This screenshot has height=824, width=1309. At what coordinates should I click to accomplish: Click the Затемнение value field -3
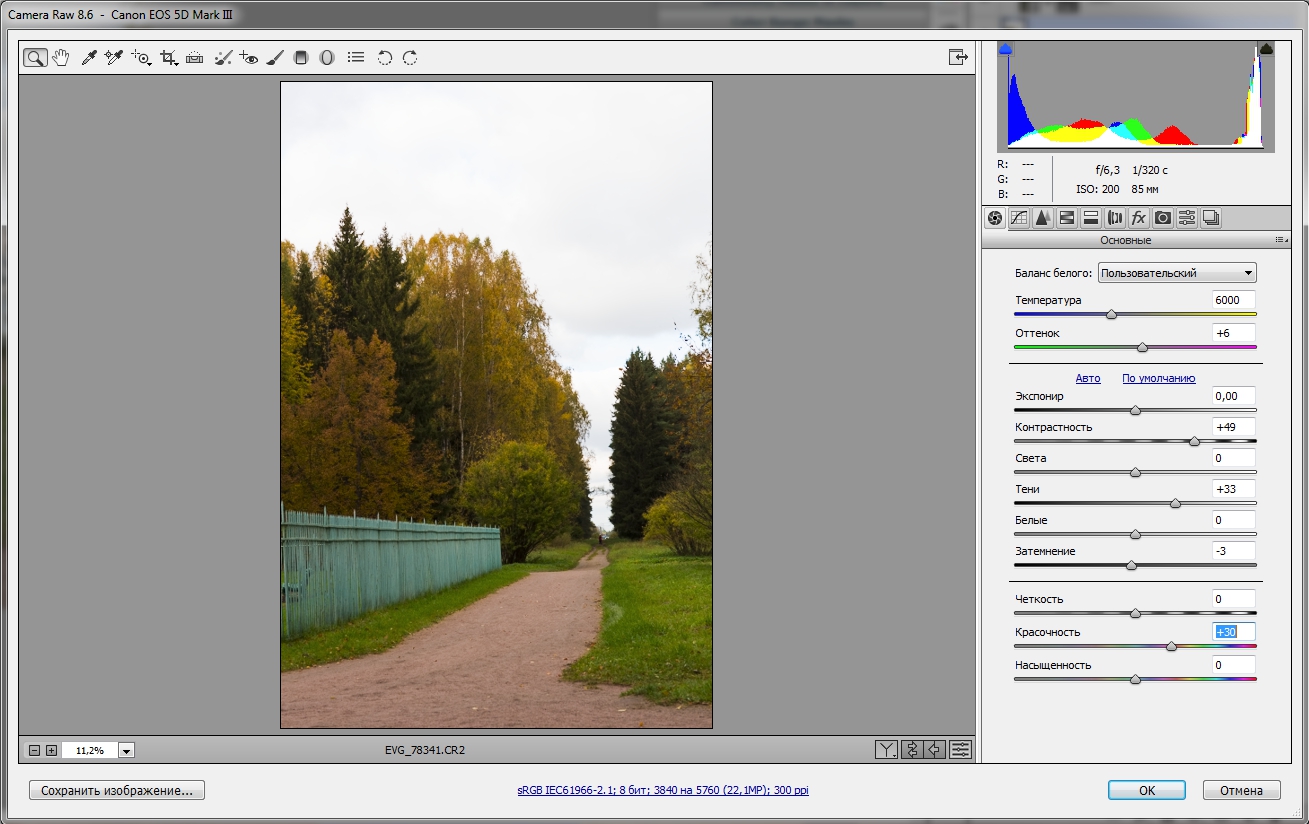(1233, 551)
